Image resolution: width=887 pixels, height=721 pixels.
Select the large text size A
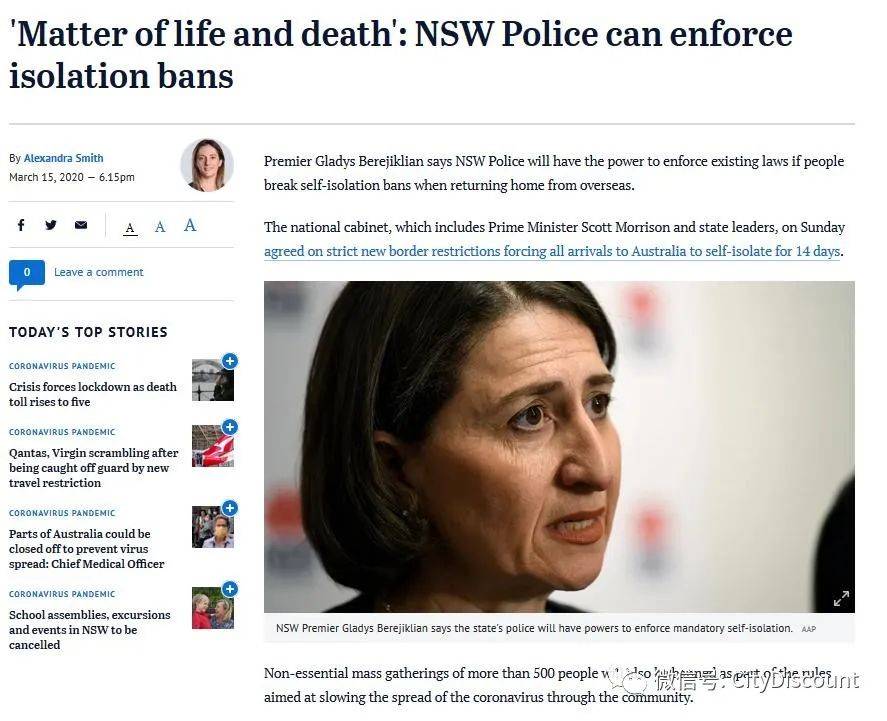(190, 225)
